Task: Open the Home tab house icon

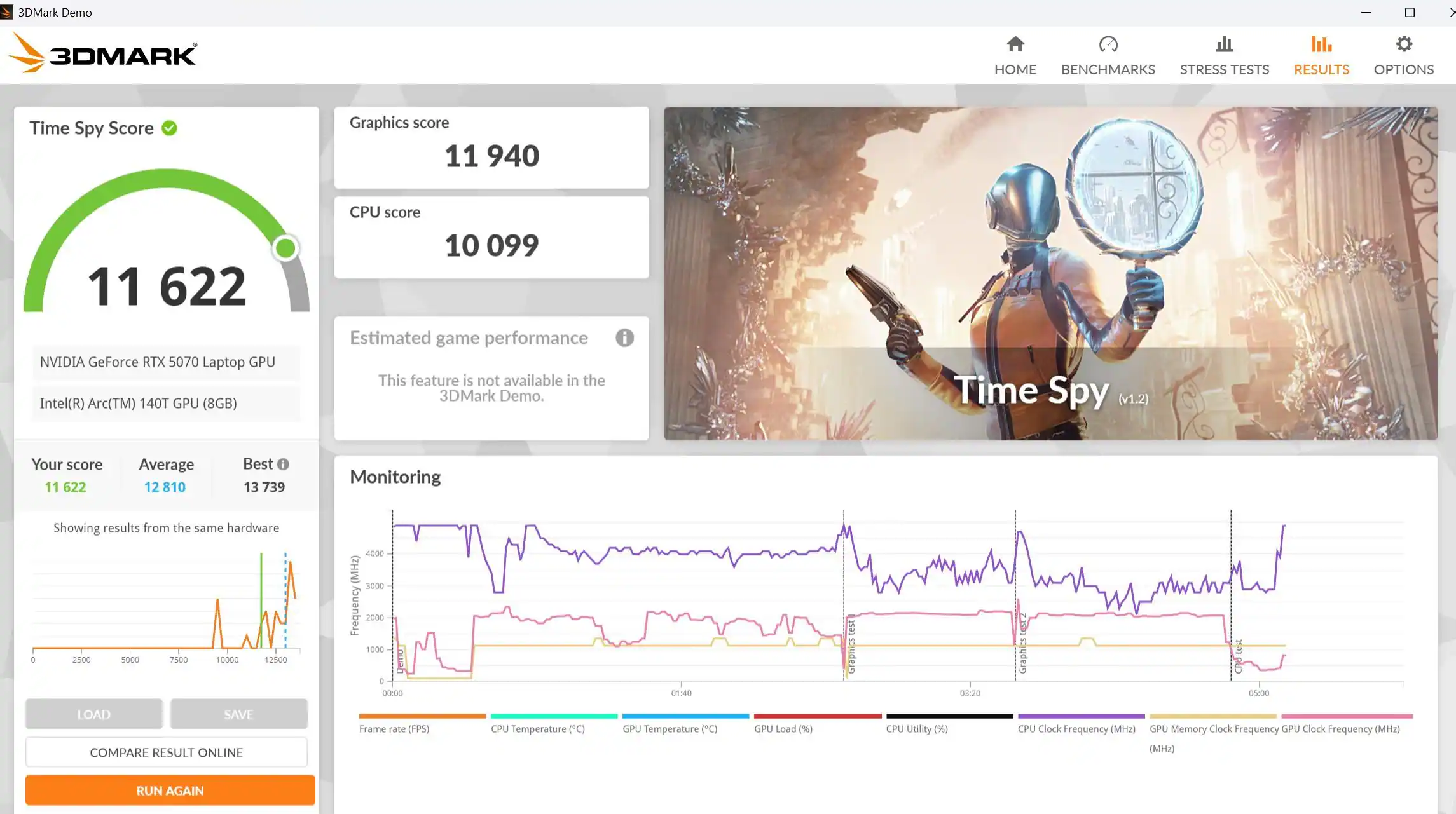Action: point(1015,44)
